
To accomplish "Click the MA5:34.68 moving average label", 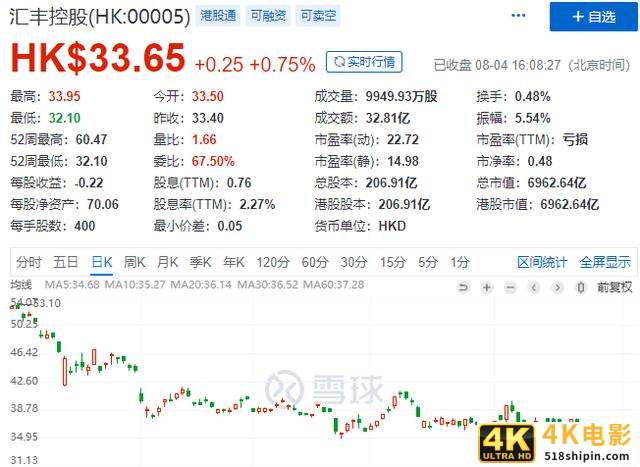I will pyautogui.click(x=72, y=285).
